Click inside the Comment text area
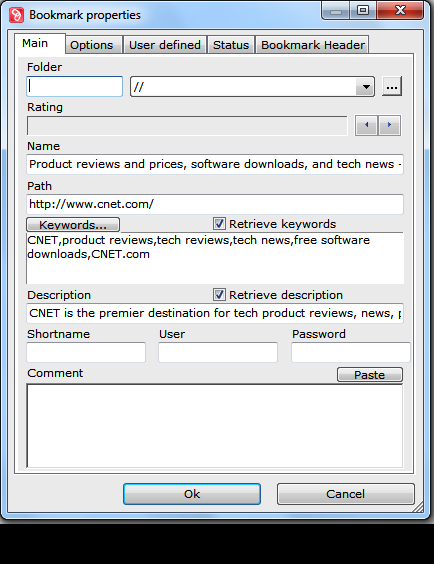This screenshot has height=564, width=434. coord(215,426)
